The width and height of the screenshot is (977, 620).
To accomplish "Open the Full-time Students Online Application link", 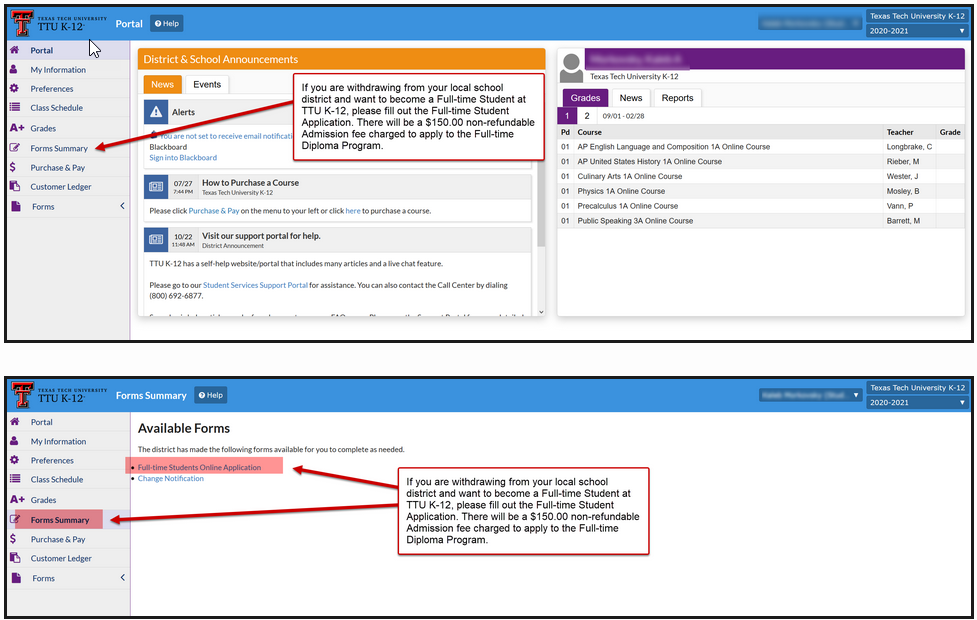I will pos(199,467).
